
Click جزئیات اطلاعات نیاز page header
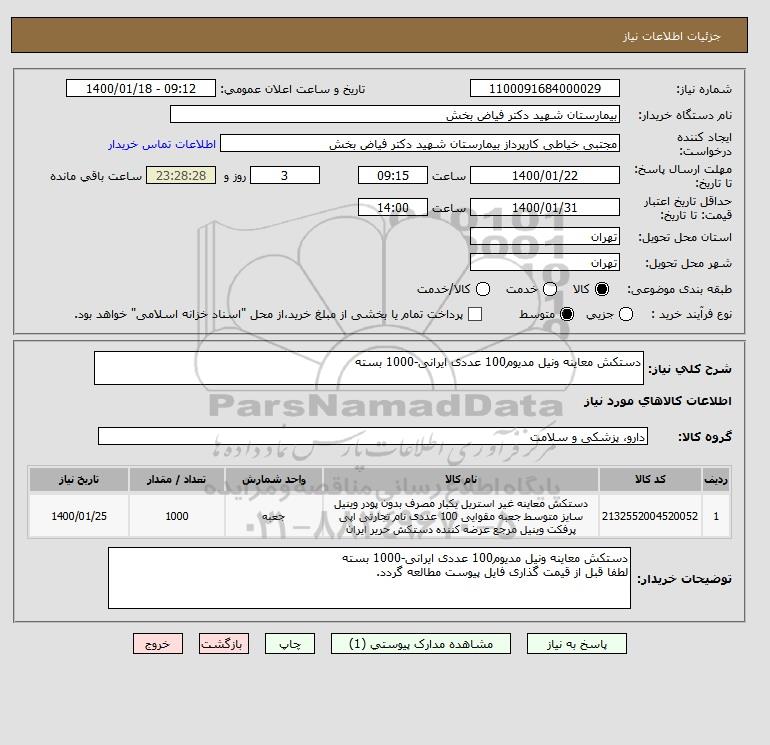coord(671,36)
